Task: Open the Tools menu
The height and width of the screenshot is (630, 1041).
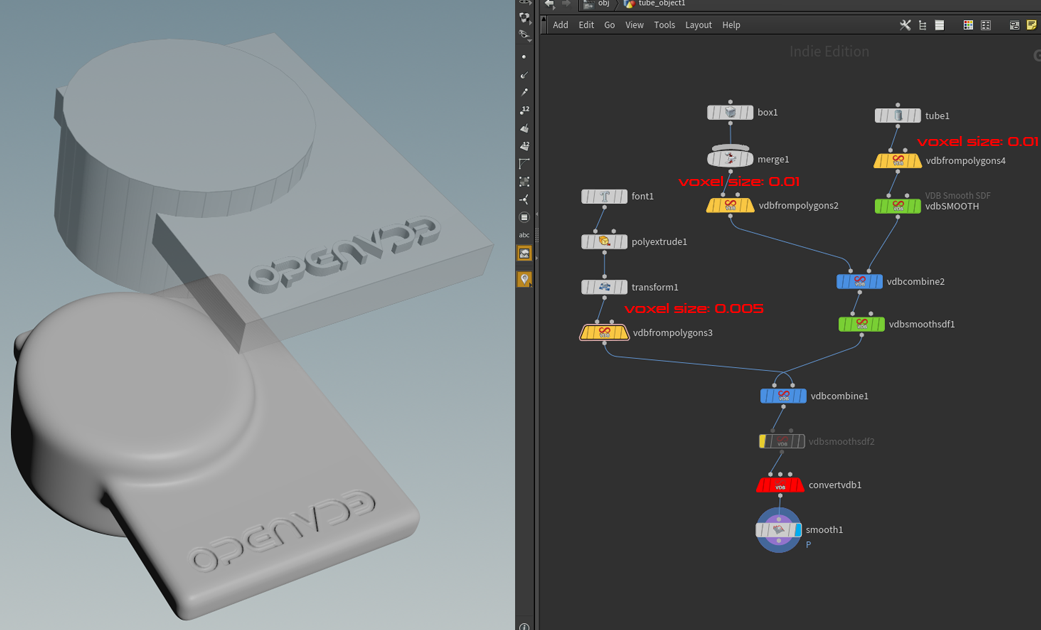Action: click(x=665, y=25)
